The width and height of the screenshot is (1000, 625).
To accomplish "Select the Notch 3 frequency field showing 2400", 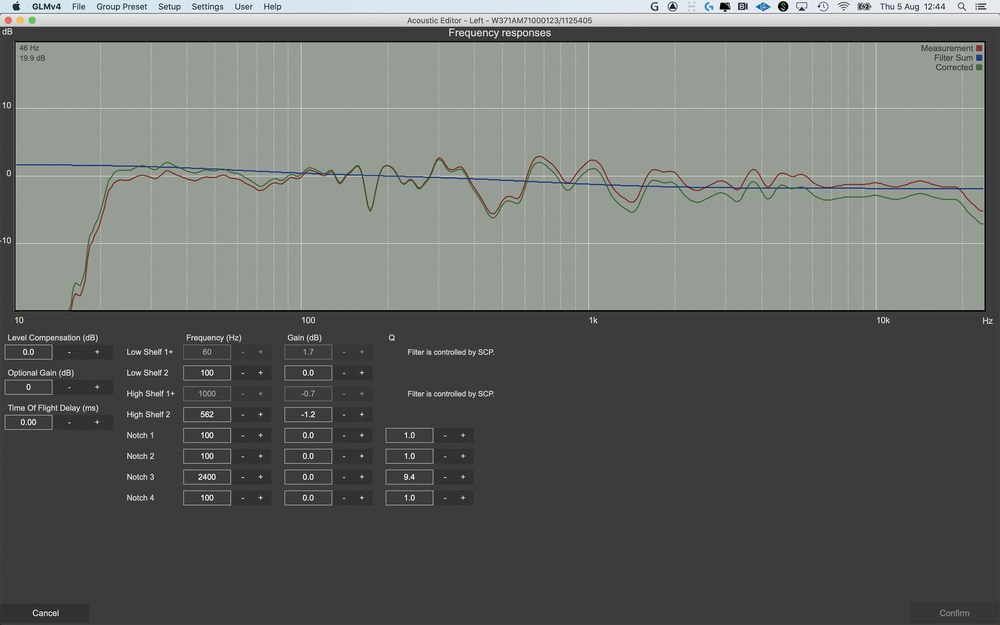I will coord(207,477).
